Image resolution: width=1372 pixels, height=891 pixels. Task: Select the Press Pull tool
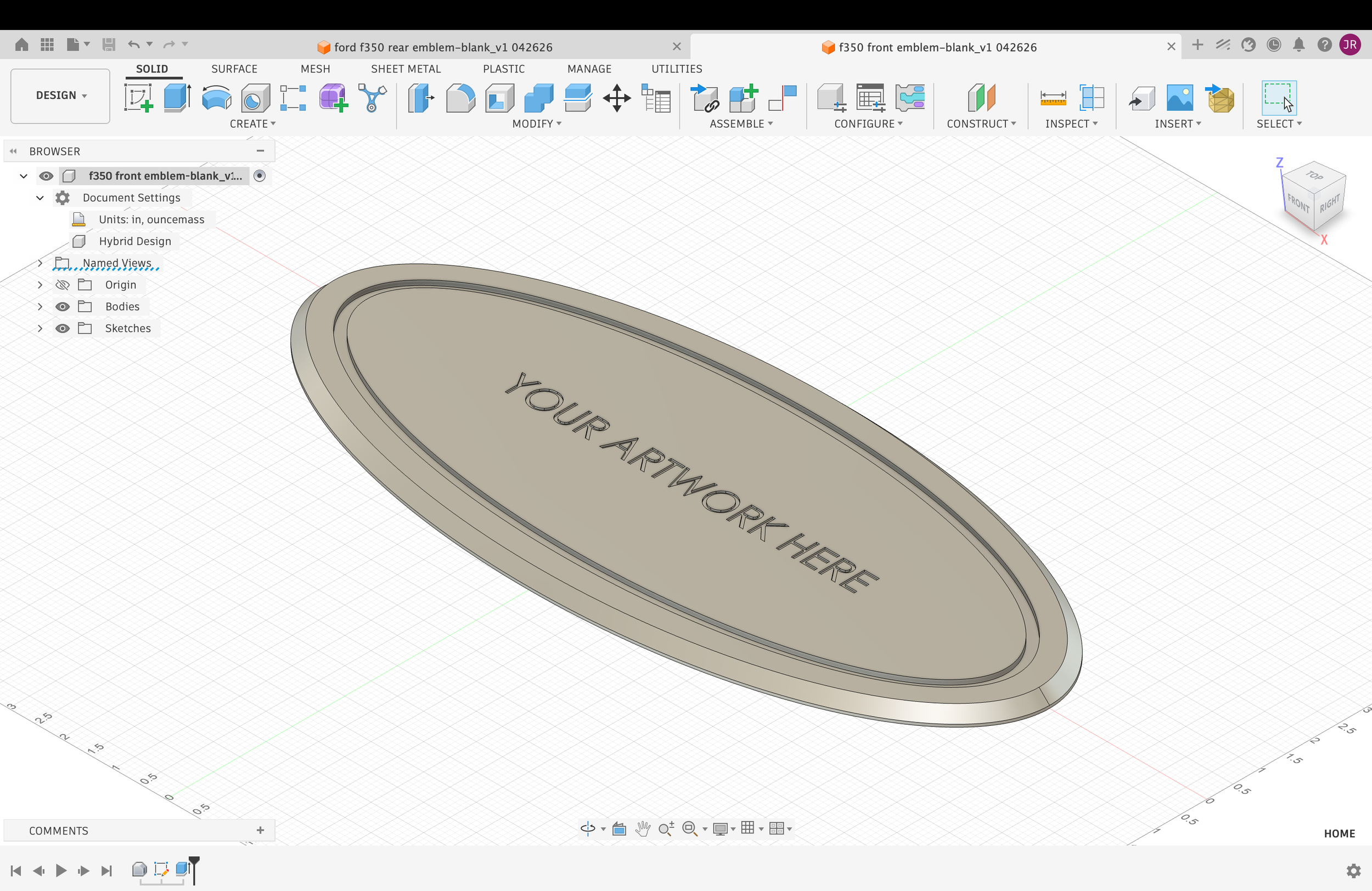pyautogui.click(x=421, y=98)
